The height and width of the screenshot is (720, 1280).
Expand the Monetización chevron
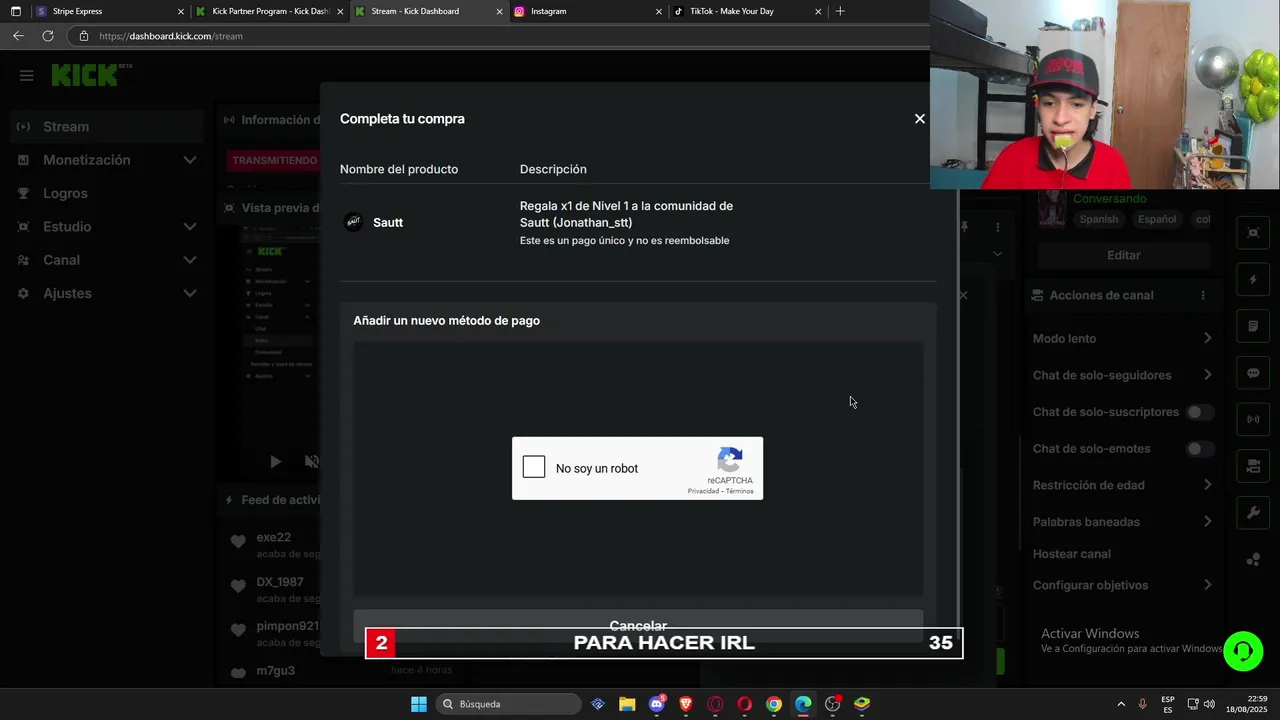point(190,160)
